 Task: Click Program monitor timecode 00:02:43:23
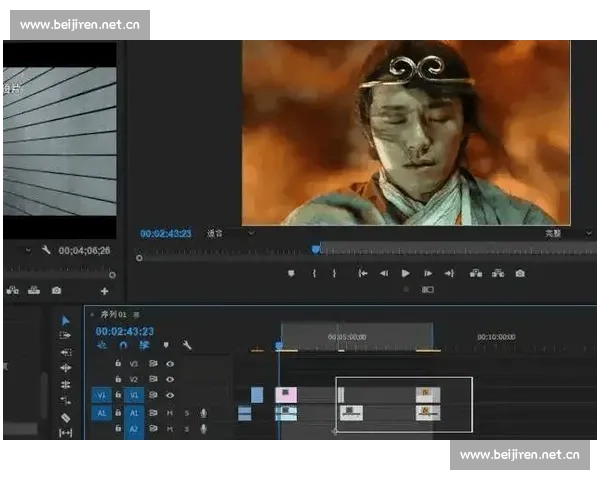coord(166,233)
